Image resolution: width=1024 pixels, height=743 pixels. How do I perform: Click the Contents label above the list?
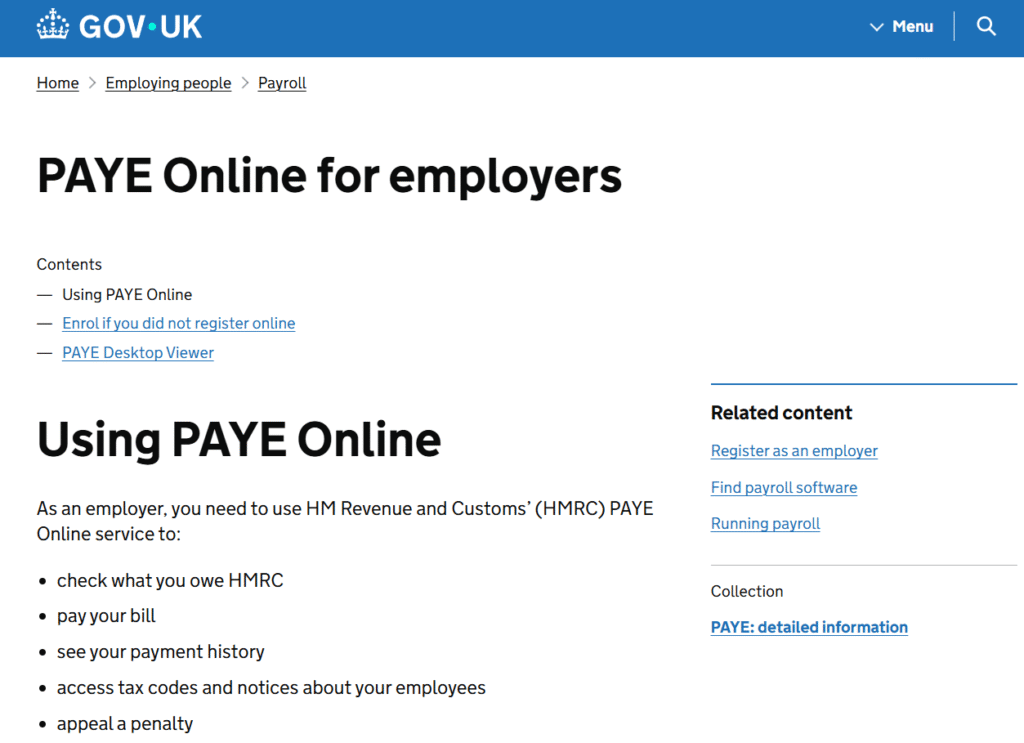coord(69,264)
